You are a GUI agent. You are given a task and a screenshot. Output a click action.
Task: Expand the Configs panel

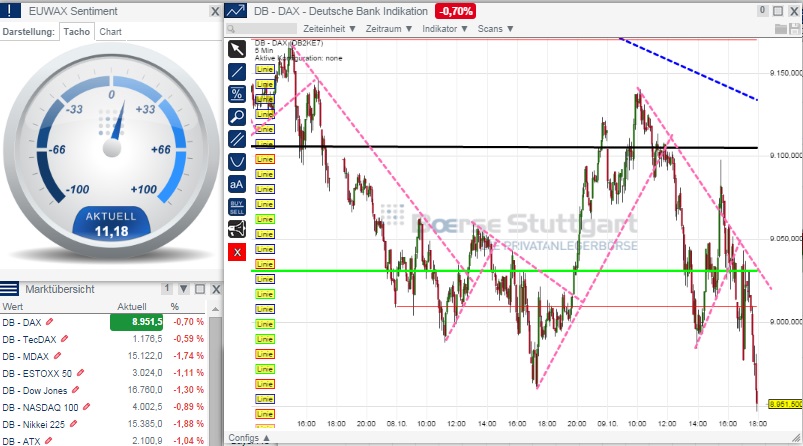[249, 438]
